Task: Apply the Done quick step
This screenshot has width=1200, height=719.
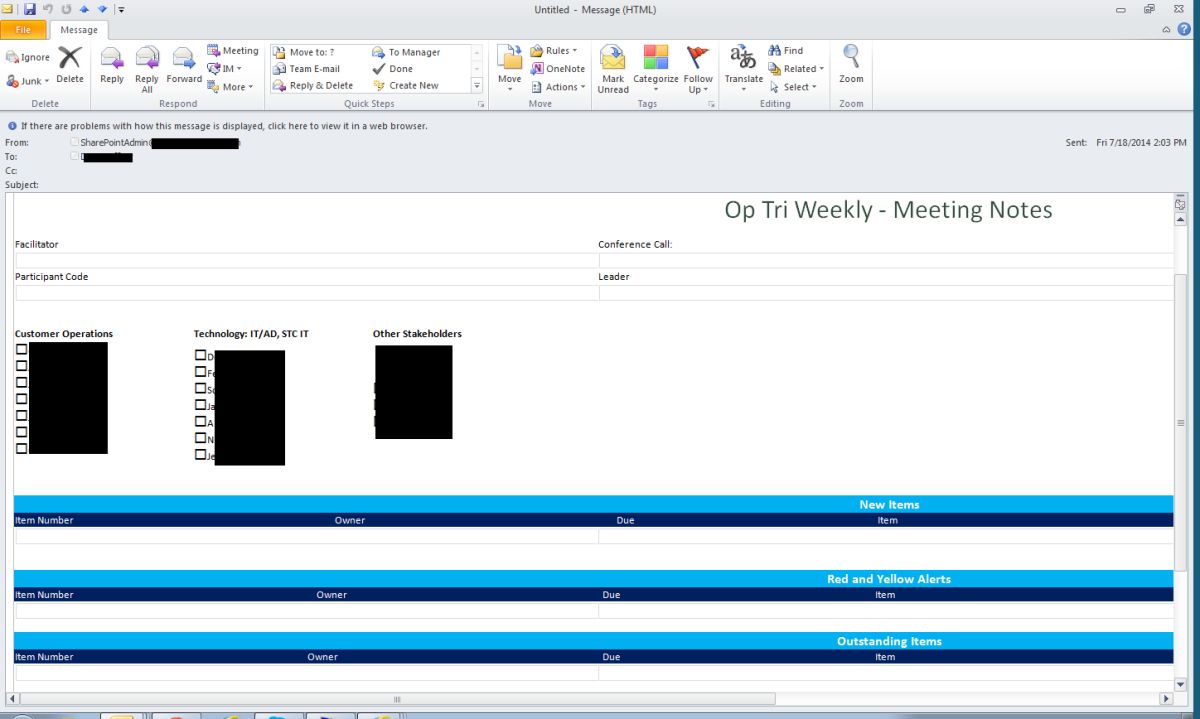Action: [393, 69]
